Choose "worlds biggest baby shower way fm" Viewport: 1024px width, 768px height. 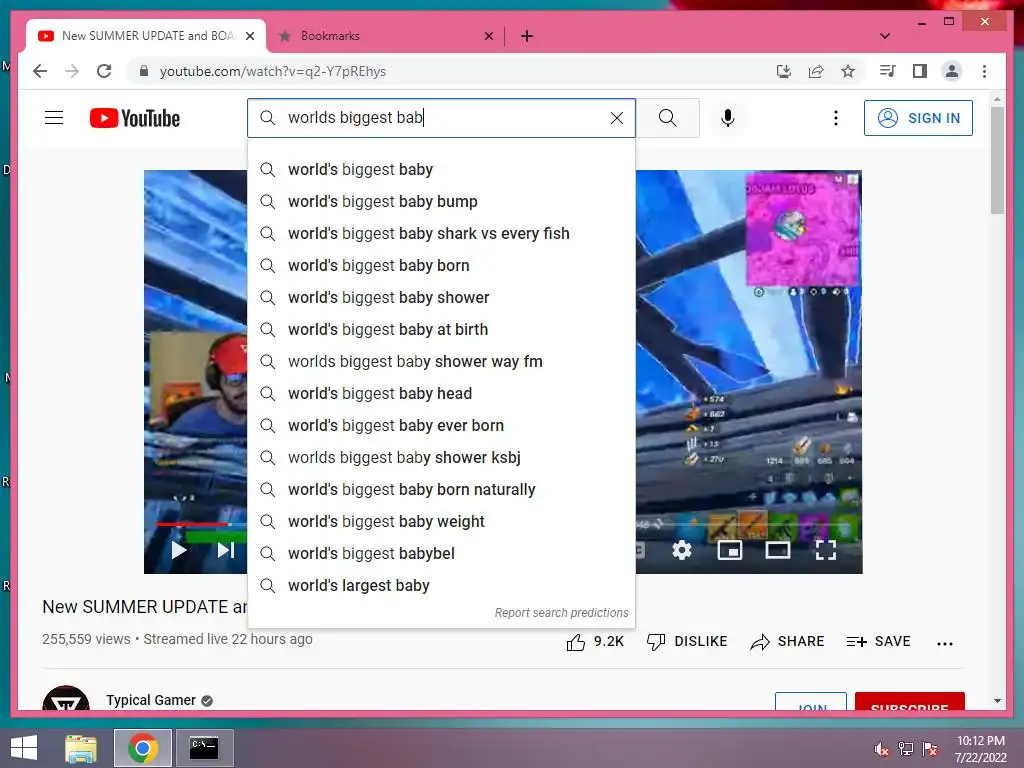pos(441,362)
